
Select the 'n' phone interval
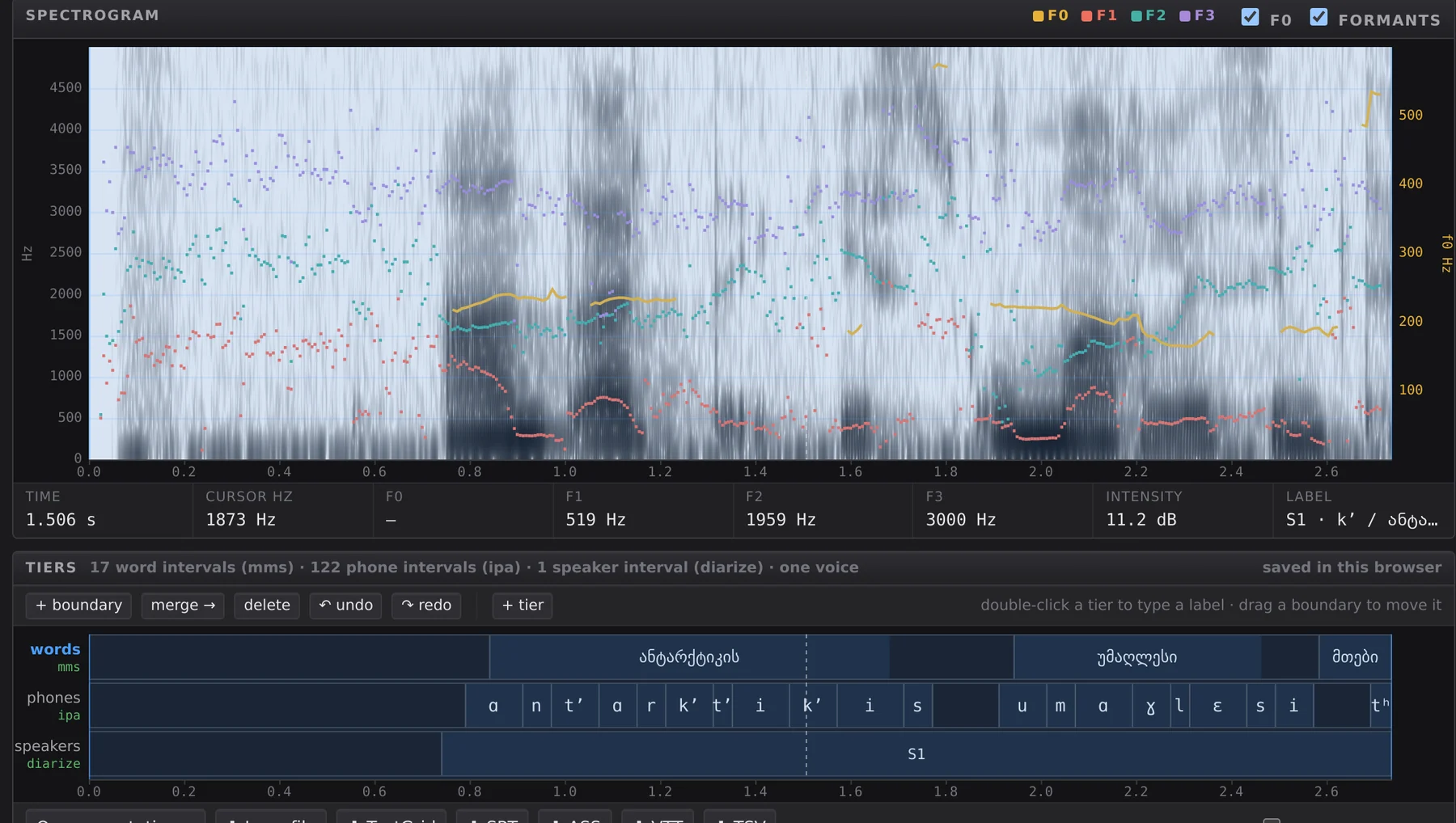click(x=536, y=706)
